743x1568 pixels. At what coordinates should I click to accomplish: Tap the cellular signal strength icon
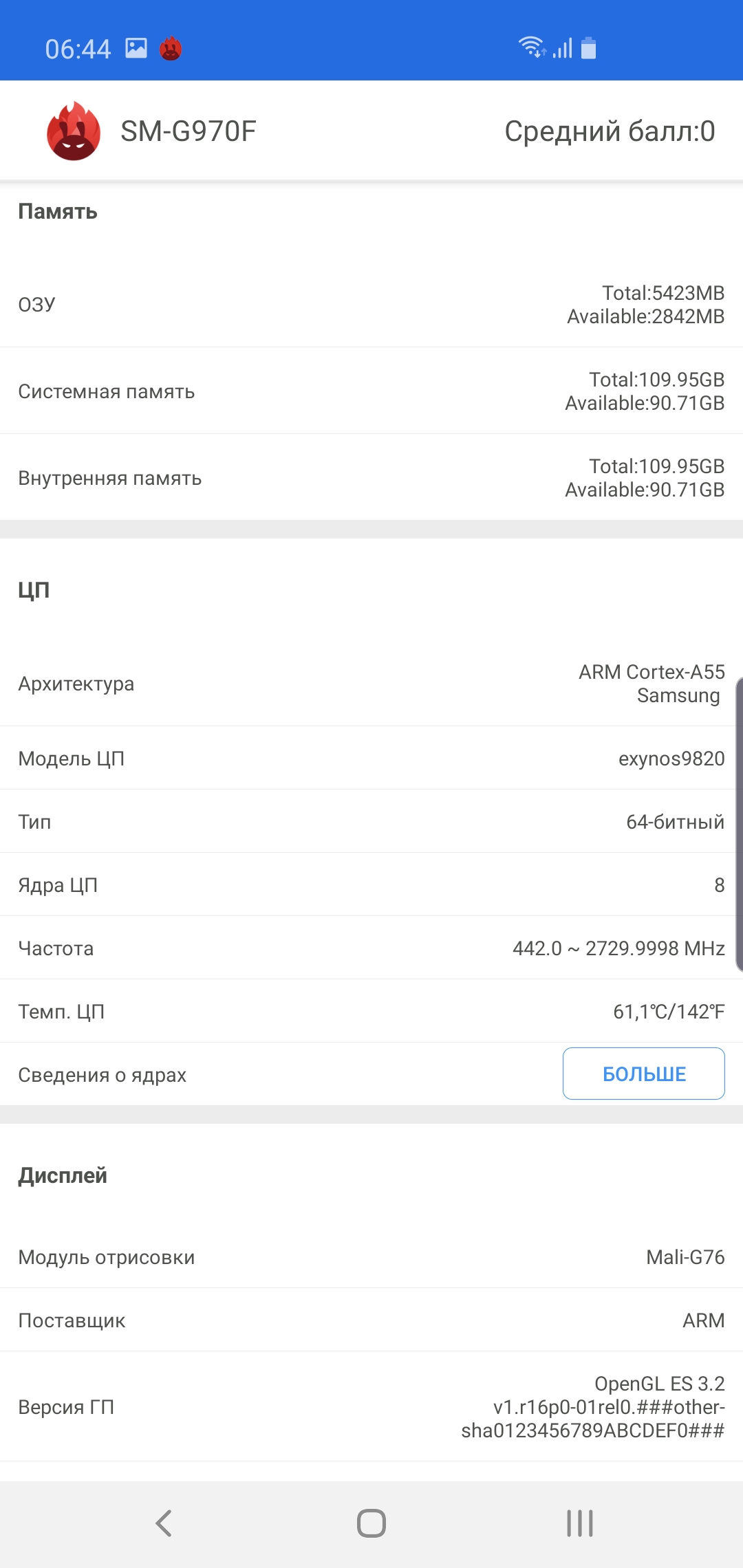(x=563, y=48)
